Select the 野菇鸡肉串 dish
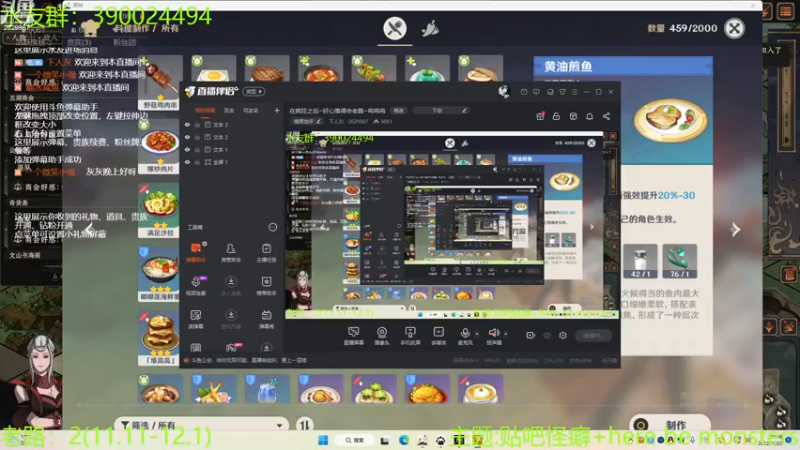The image size is (800, 450). (x=160, y=82)
